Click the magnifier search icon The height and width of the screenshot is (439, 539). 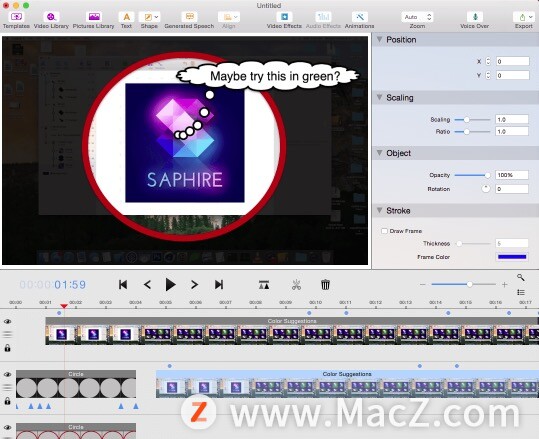click(x=521, y=277)
